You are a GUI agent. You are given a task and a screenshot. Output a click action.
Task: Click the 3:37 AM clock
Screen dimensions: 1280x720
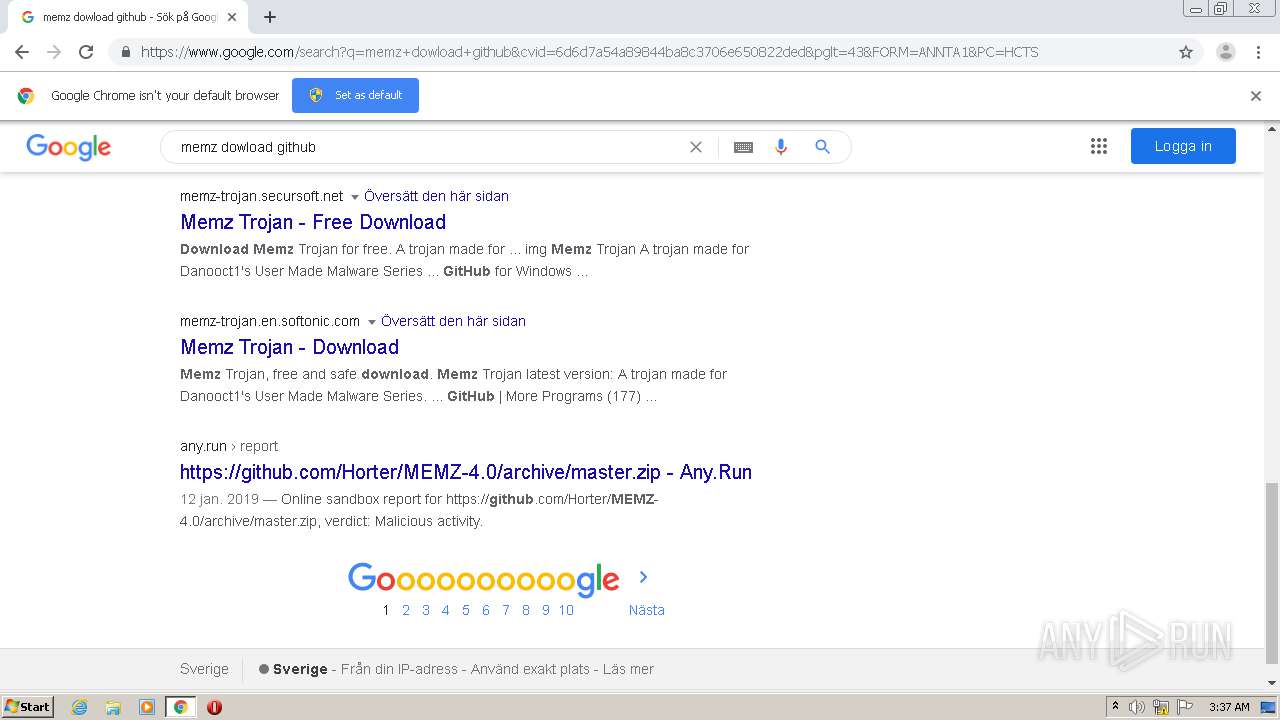tap(1229, 707)
